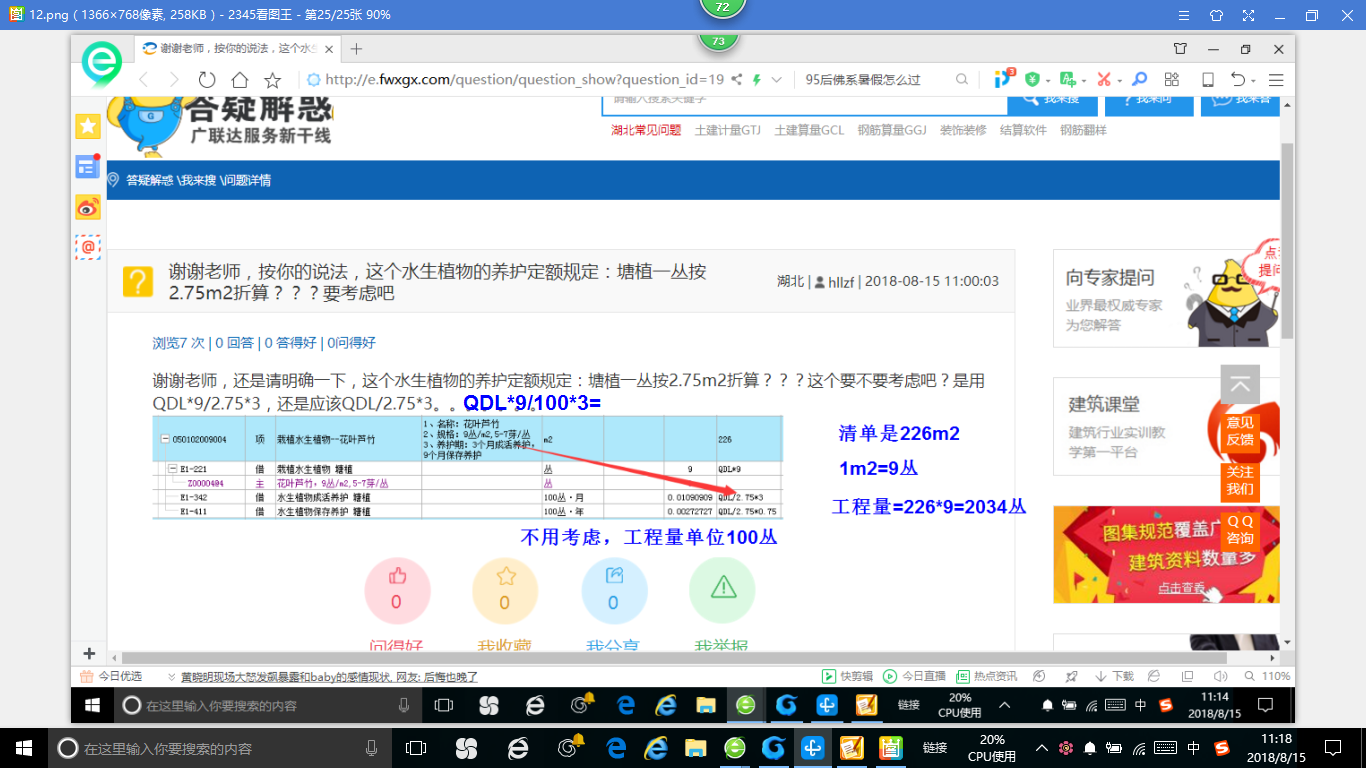Open 下载 downloads in status bar
The image size is (1366, 768).
[1114, 676]
